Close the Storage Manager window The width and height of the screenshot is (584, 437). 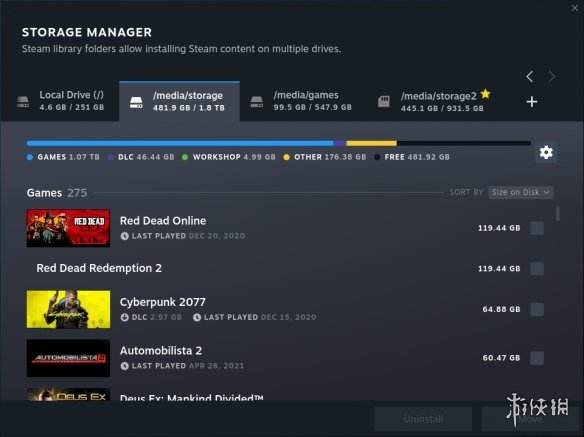[575, 8]
